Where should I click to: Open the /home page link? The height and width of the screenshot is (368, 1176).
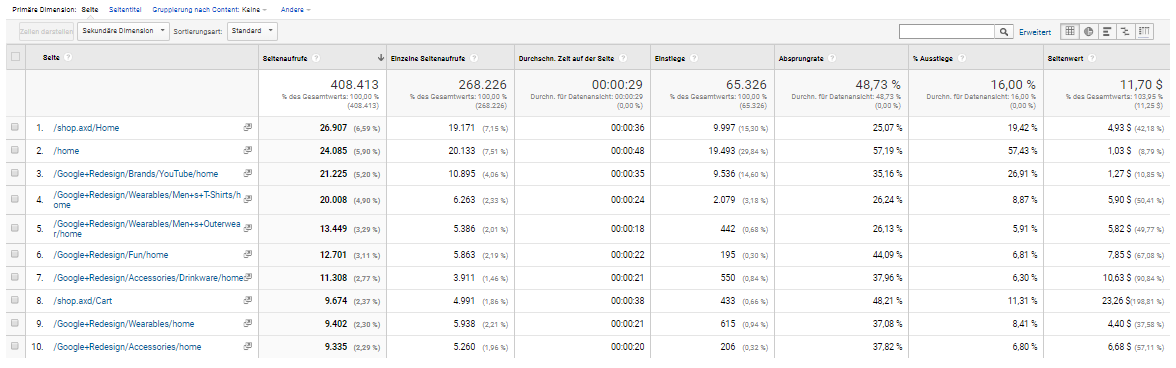66,151
